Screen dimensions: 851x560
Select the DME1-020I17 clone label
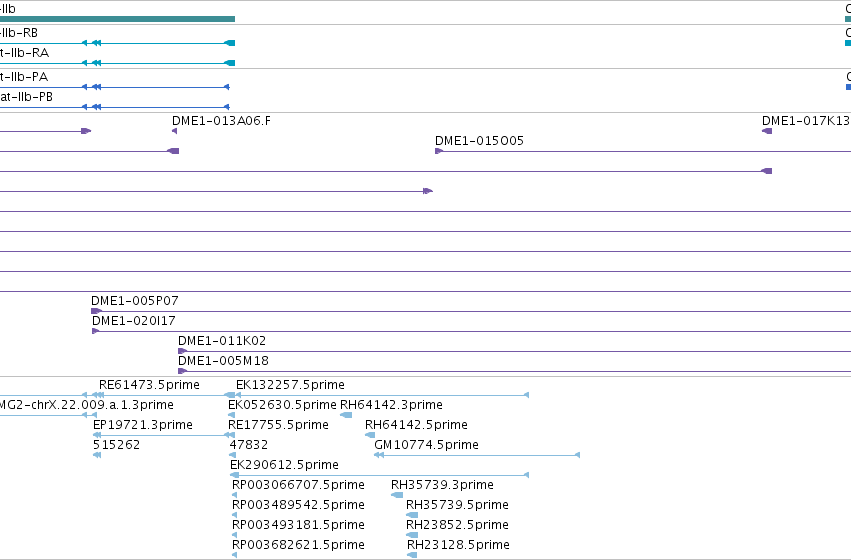pos(134,321)
